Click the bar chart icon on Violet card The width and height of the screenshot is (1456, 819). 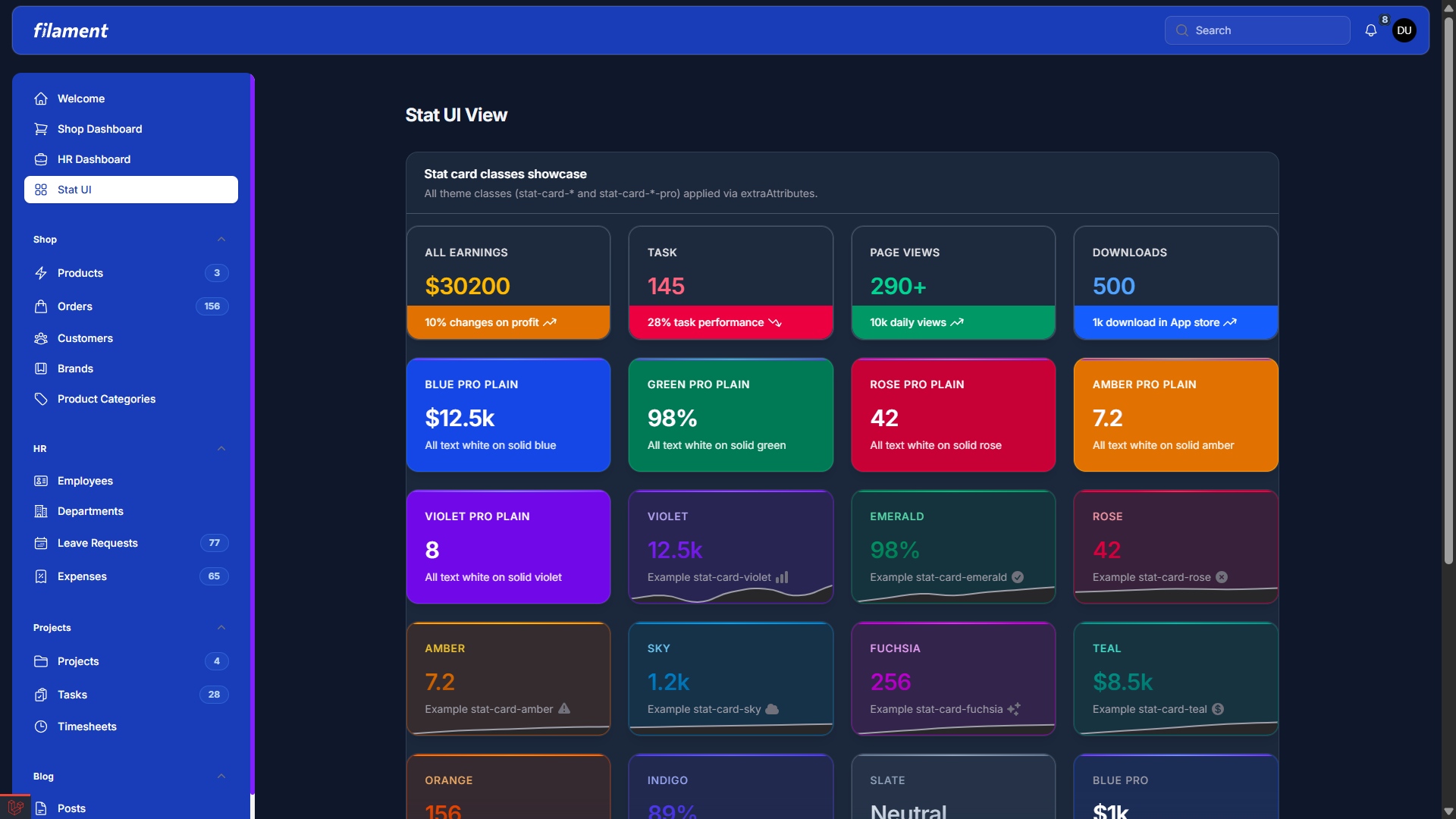click(x=782, y=577)
